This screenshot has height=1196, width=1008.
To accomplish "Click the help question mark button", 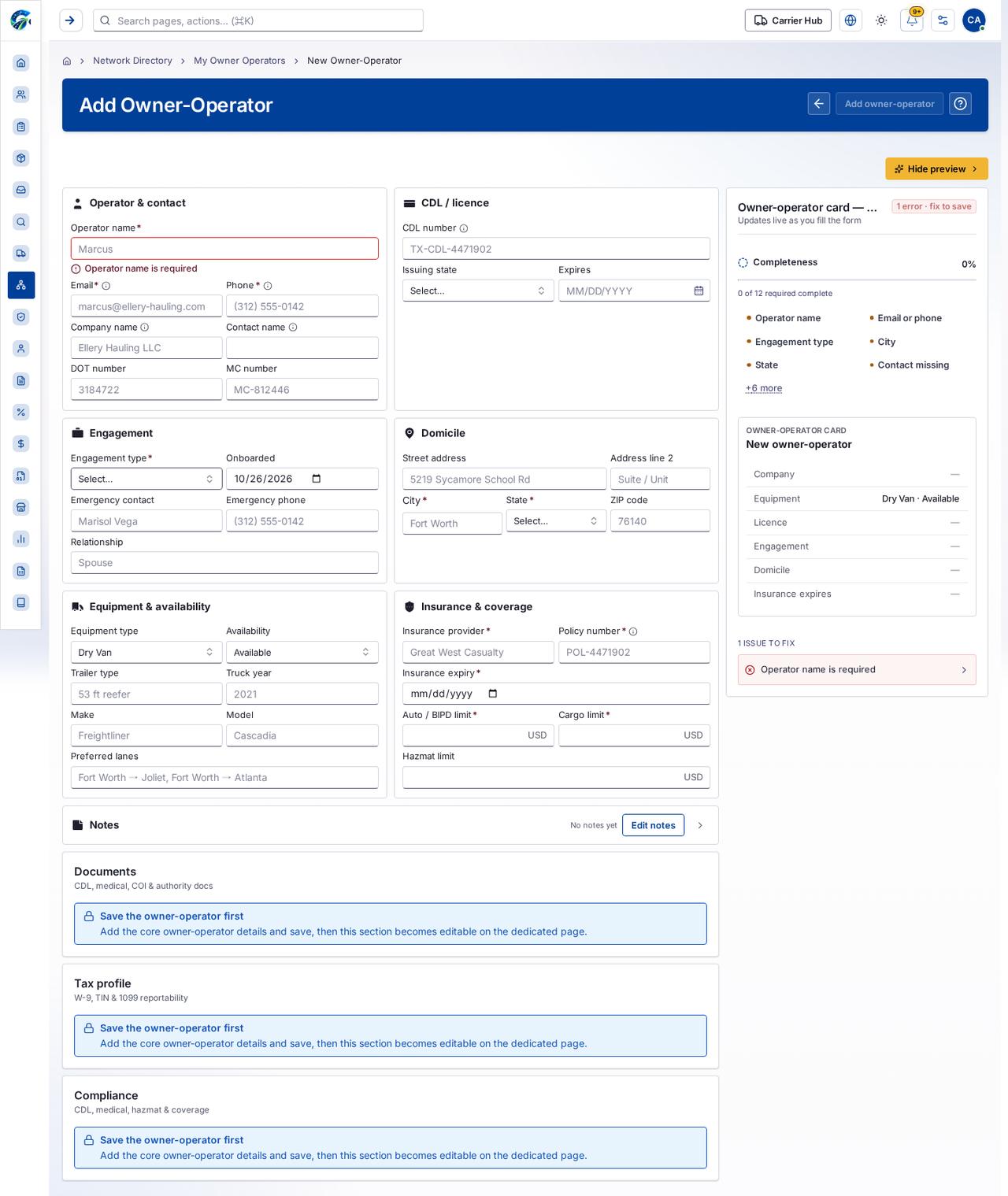I will pos(960,104).
